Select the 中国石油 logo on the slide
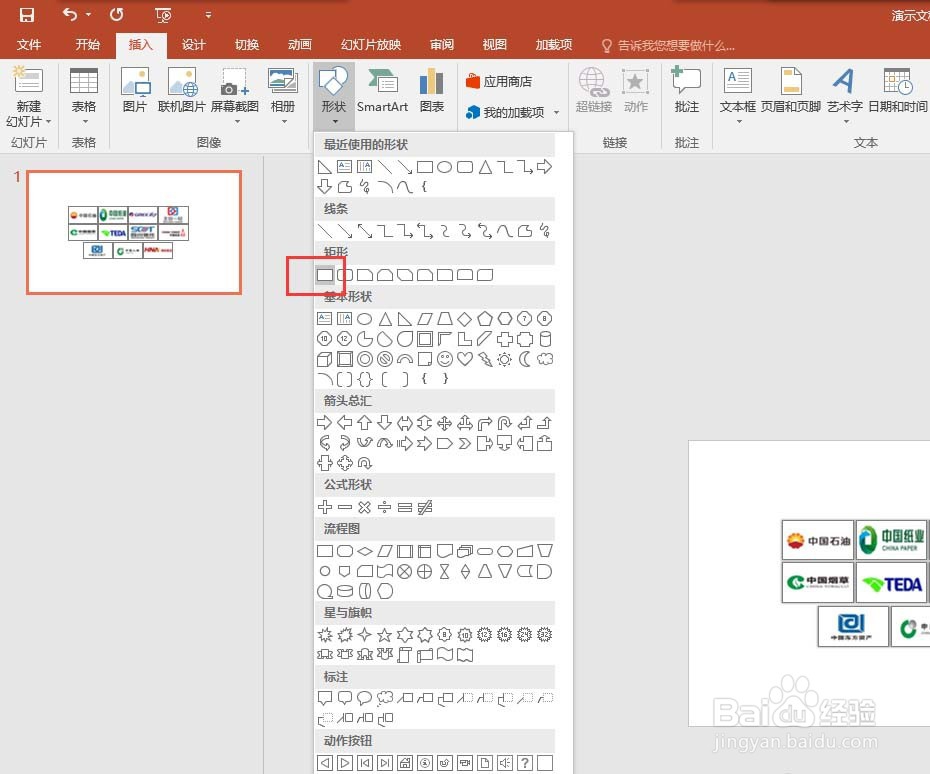The width and height of the screenshot is (930, 774). [x=818, y=540]
